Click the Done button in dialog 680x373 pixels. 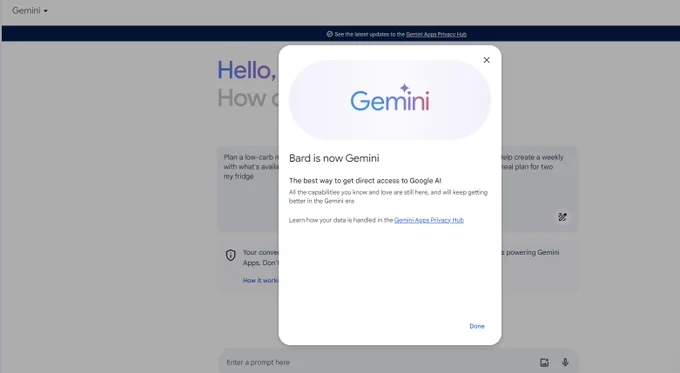pyautogui.click(x=477, y=326)
